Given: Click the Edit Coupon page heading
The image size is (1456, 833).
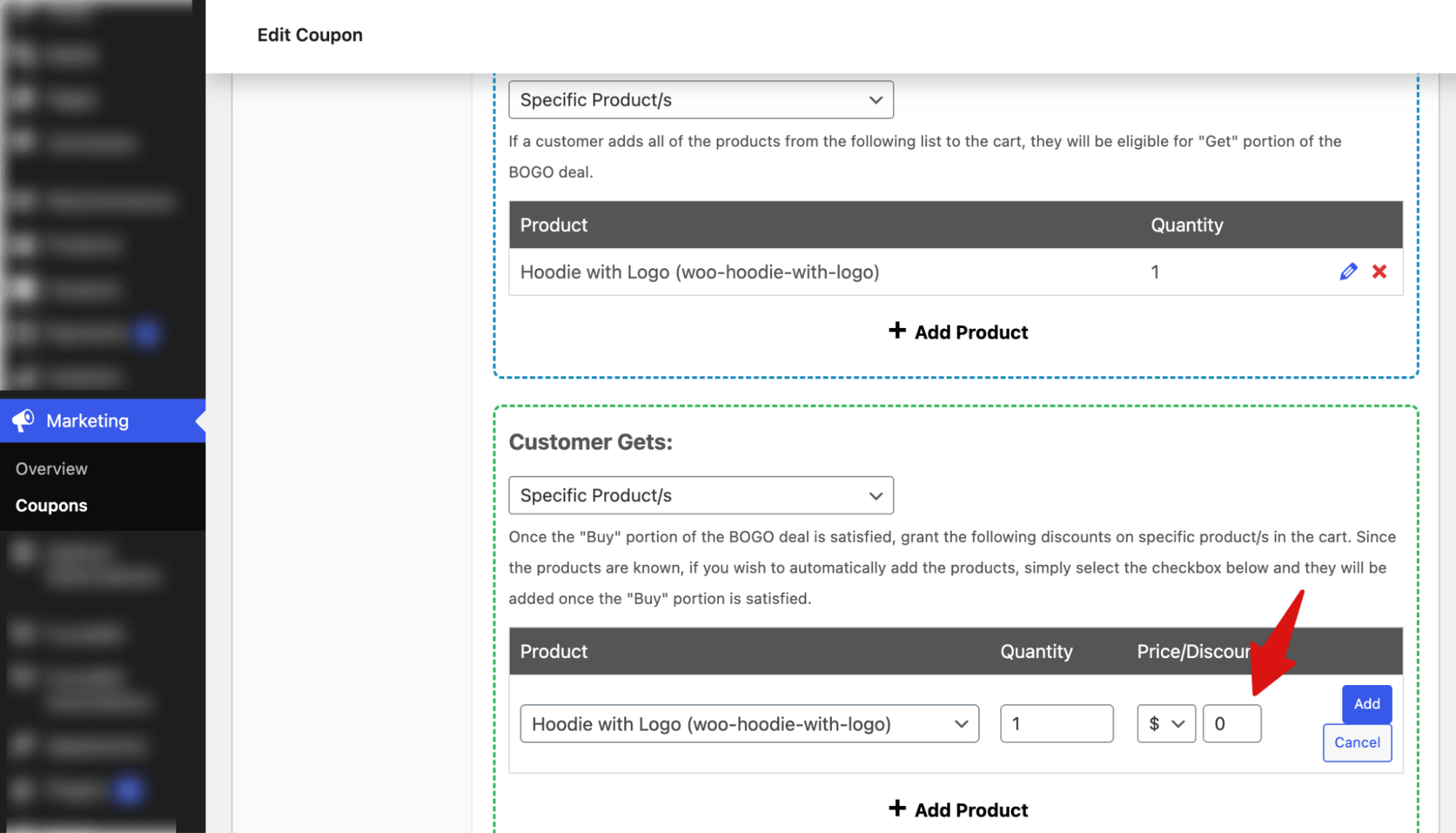Looking at the screenshot, I should [x=310, y=35].
